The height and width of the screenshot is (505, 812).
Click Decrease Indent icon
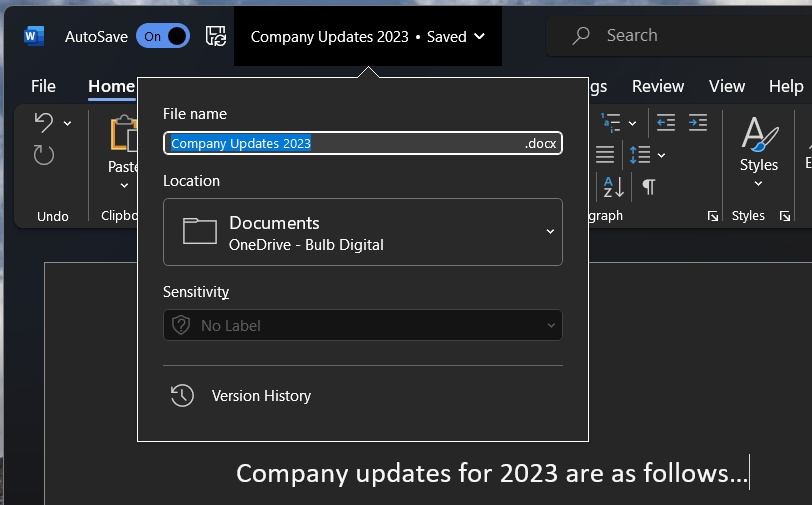tap(666, 123)
